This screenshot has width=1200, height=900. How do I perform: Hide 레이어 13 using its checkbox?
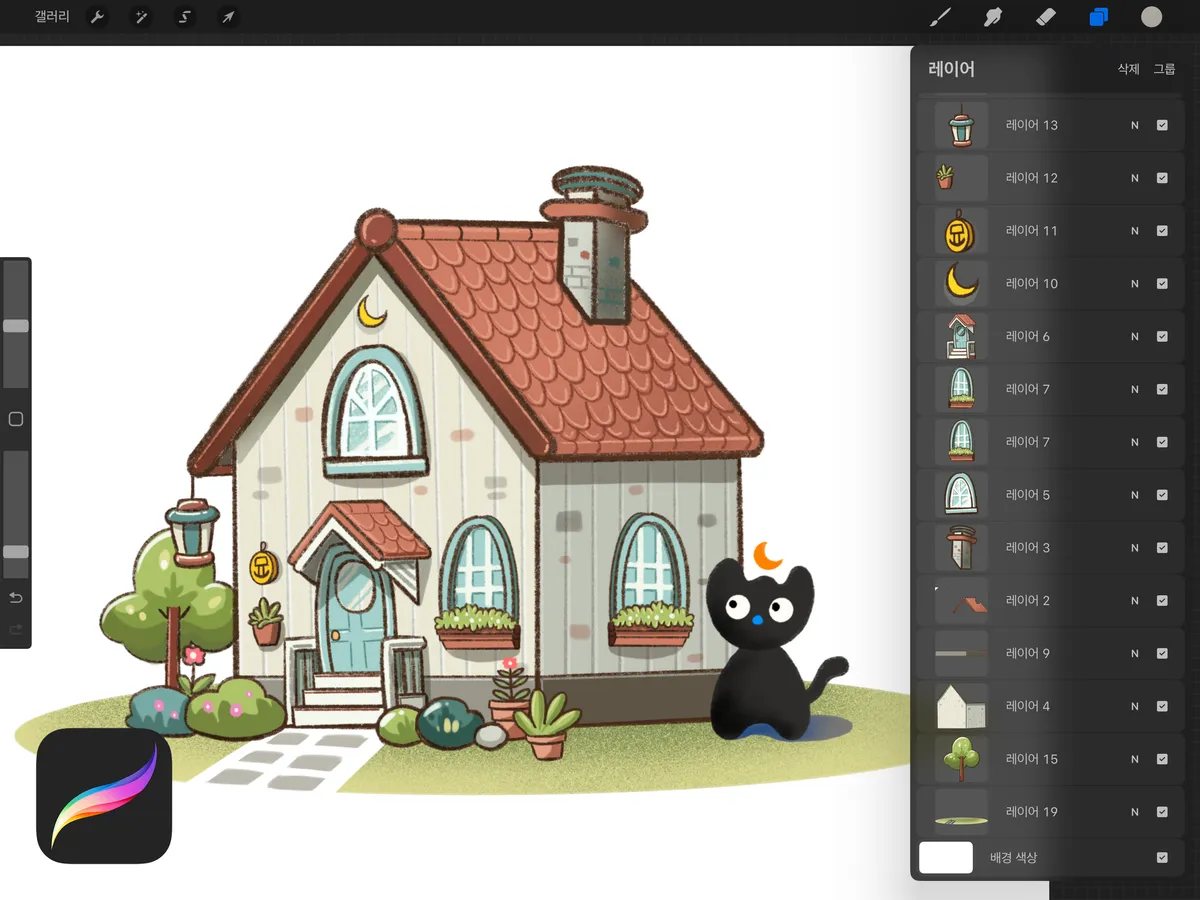[x=1162, y=125]
